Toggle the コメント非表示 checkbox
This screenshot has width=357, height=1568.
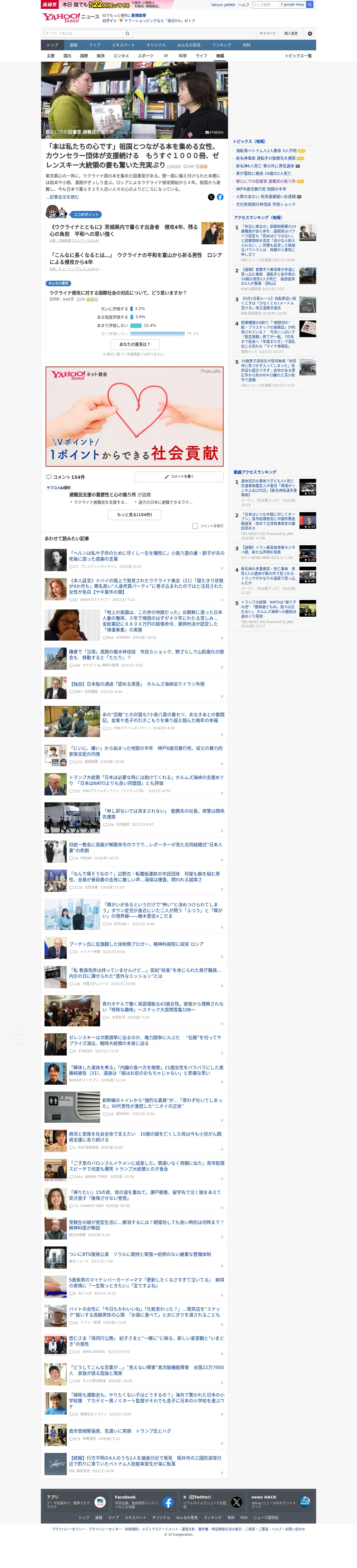coord(195,526)
